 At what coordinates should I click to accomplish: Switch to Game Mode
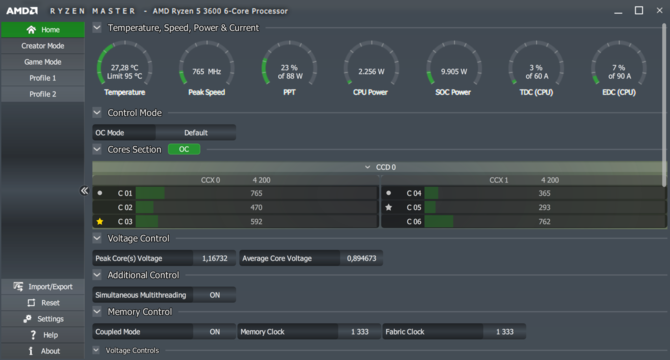[x=43, y=62]
